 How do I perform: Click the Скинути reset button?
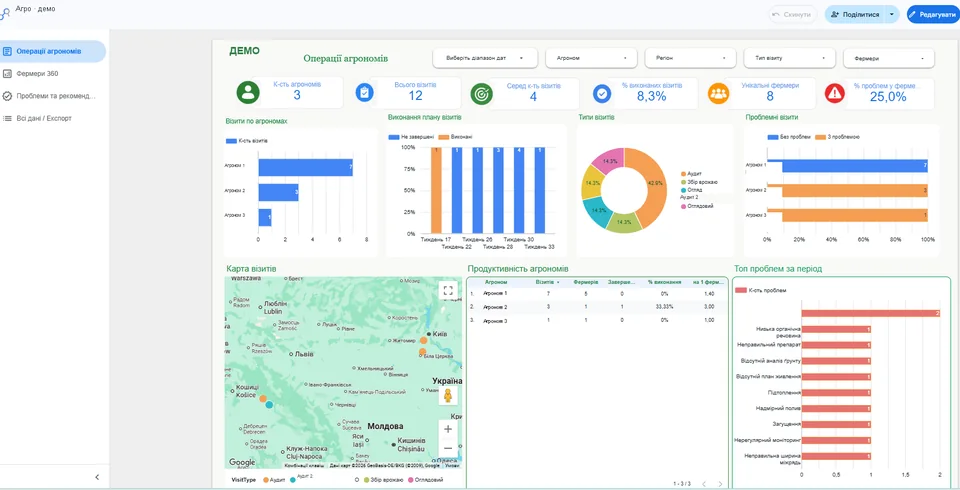click(x=793, y=14)
